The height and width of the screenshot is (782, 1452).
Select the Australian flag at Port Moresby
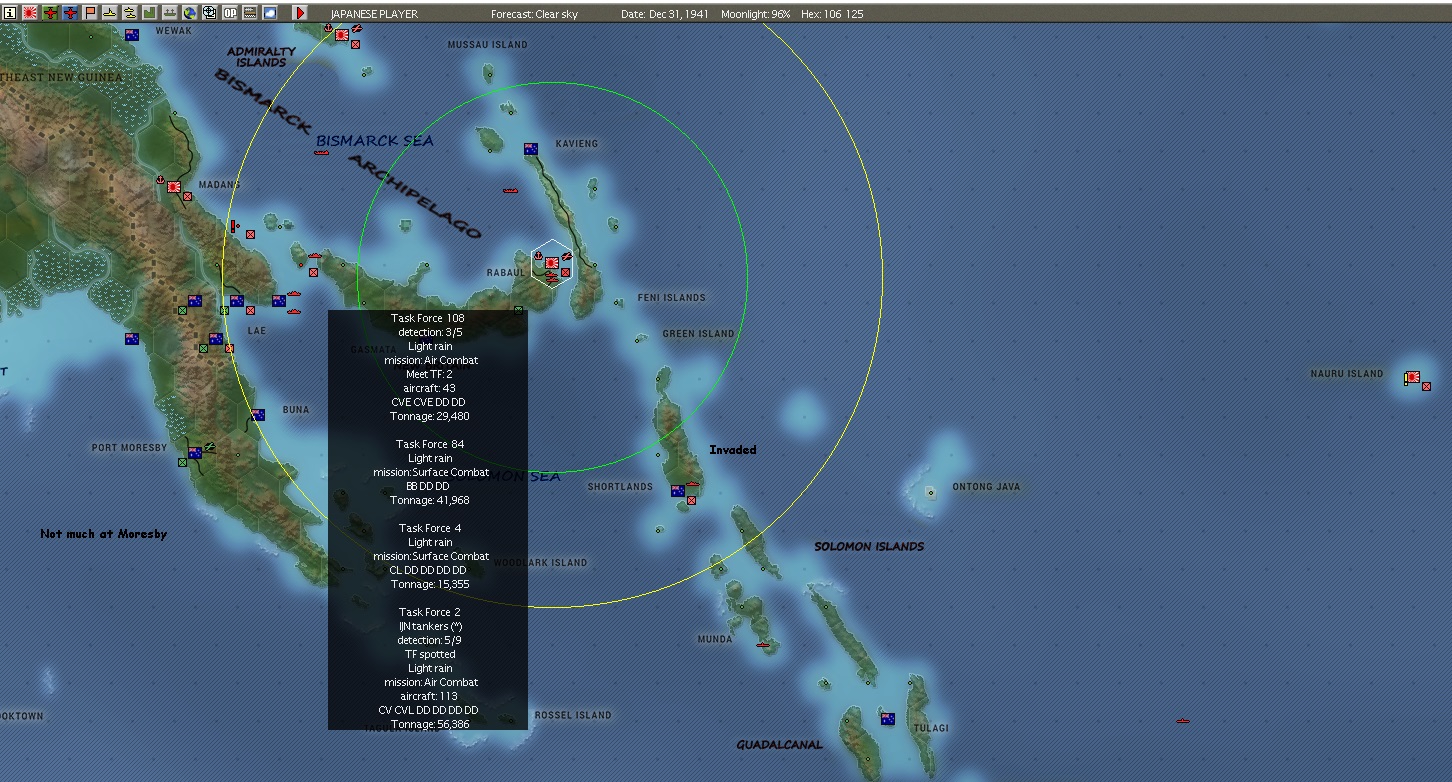click(x=195, y=453)
